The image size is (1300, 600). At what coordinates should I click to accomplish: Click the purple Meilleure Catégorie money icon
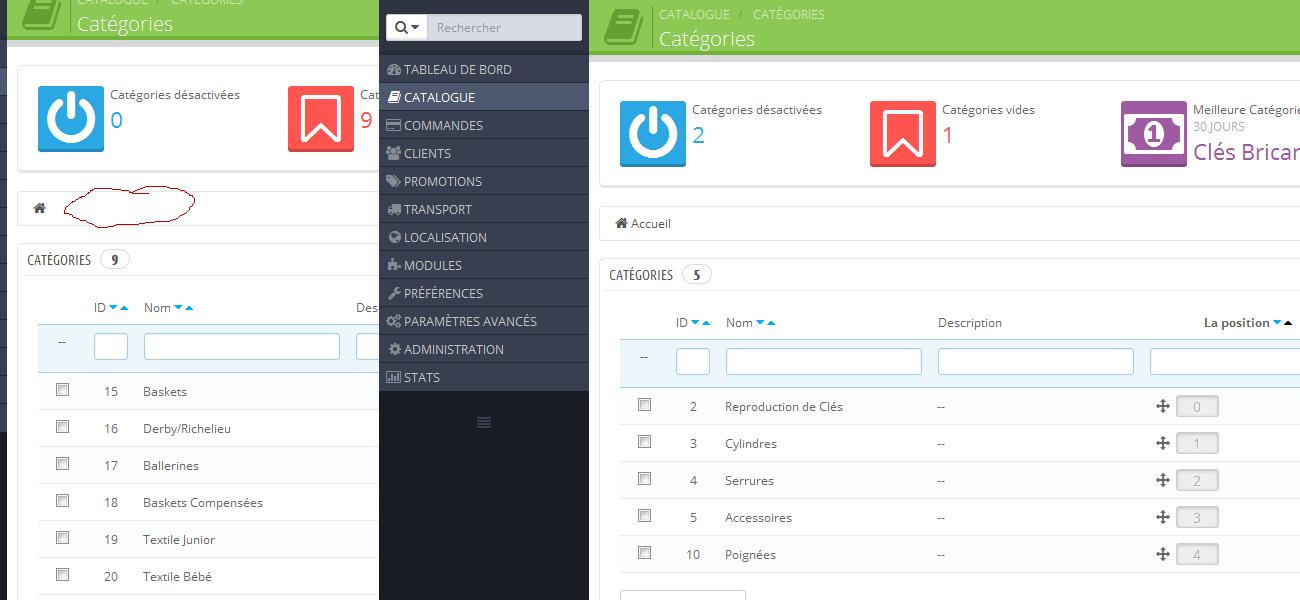pyautogui.click(x=1153, y=133)
